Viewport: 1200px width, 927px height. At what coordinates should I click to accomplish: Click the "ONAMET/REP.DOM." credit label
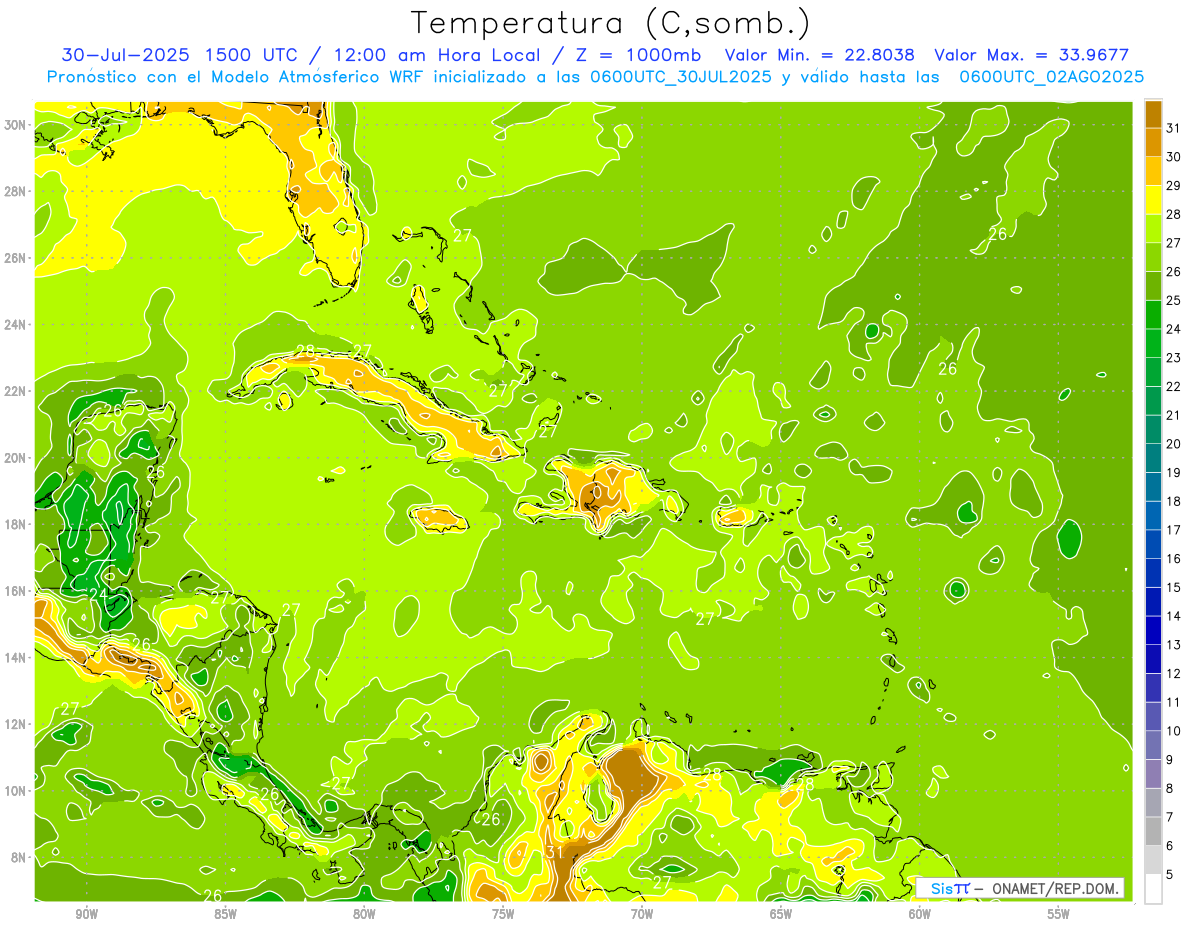tap(1056, 888)
